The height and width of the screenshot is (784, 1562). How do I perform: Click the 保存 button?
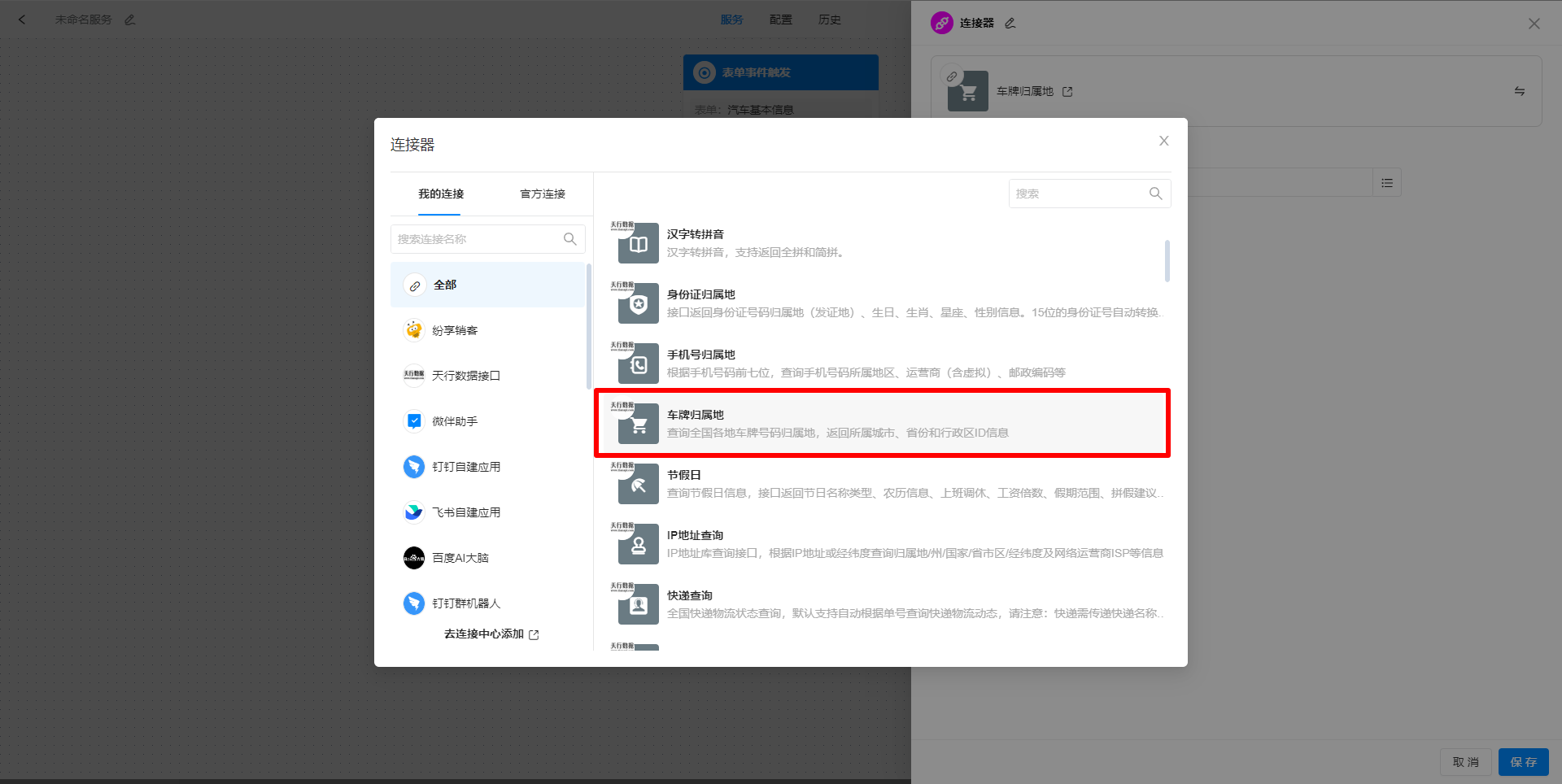tap(1523, 762)
